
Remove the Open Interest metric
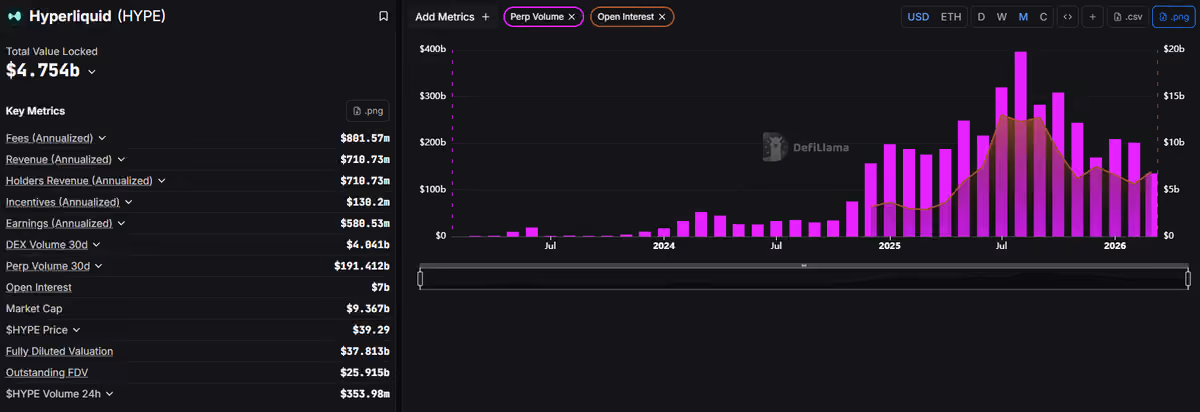click(x=662, y=17)
